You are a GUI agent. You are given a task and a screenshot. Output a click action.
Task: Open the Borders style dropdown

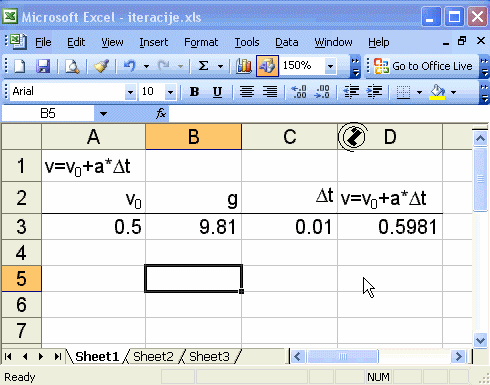(x=419, y=92)
